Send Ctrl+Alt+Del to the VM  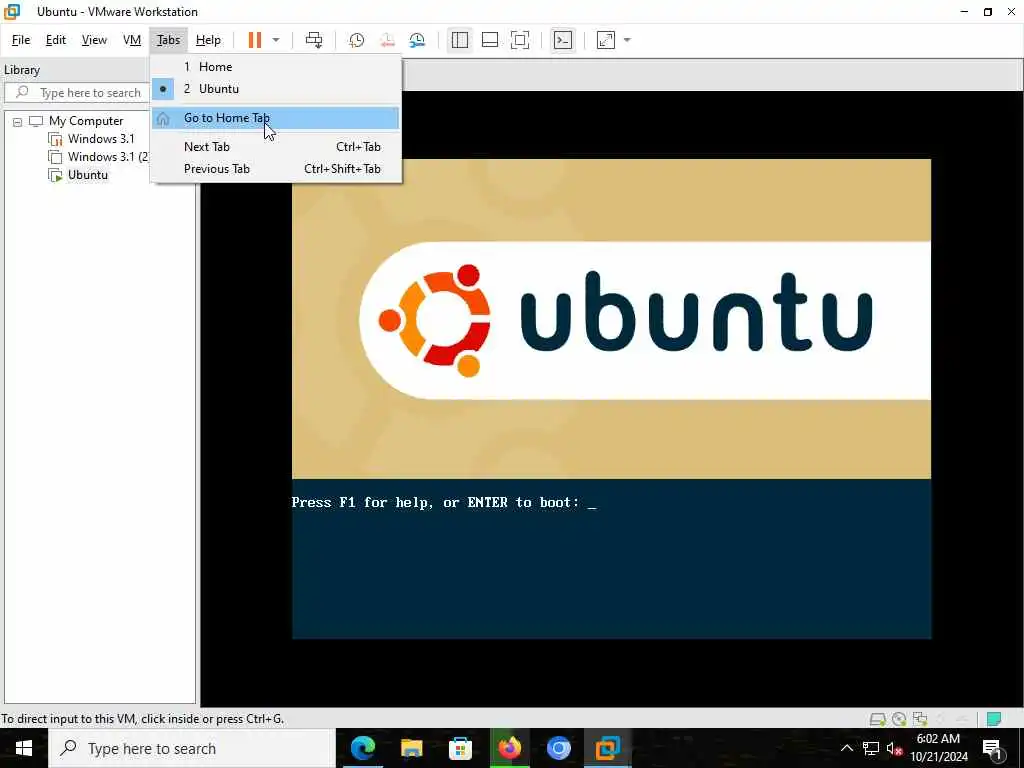click(x=314, y=40)
